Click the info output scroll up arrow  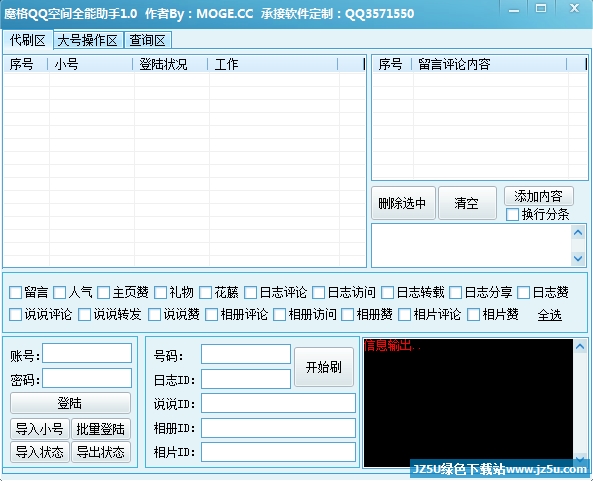tap(581, 346)
